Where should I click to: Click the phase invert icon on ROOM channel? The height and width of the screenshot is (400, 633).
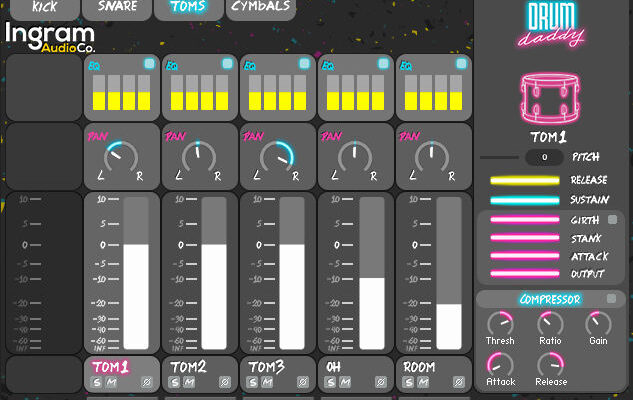tap(459, 382)
